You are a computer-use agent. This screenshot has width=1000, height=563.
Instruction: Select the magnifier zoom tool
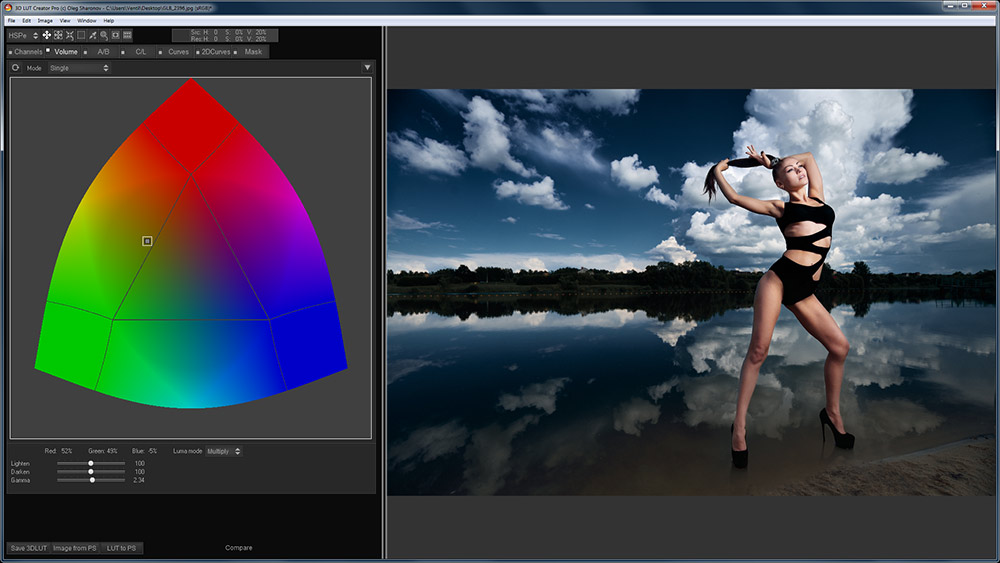pos(104,35)
